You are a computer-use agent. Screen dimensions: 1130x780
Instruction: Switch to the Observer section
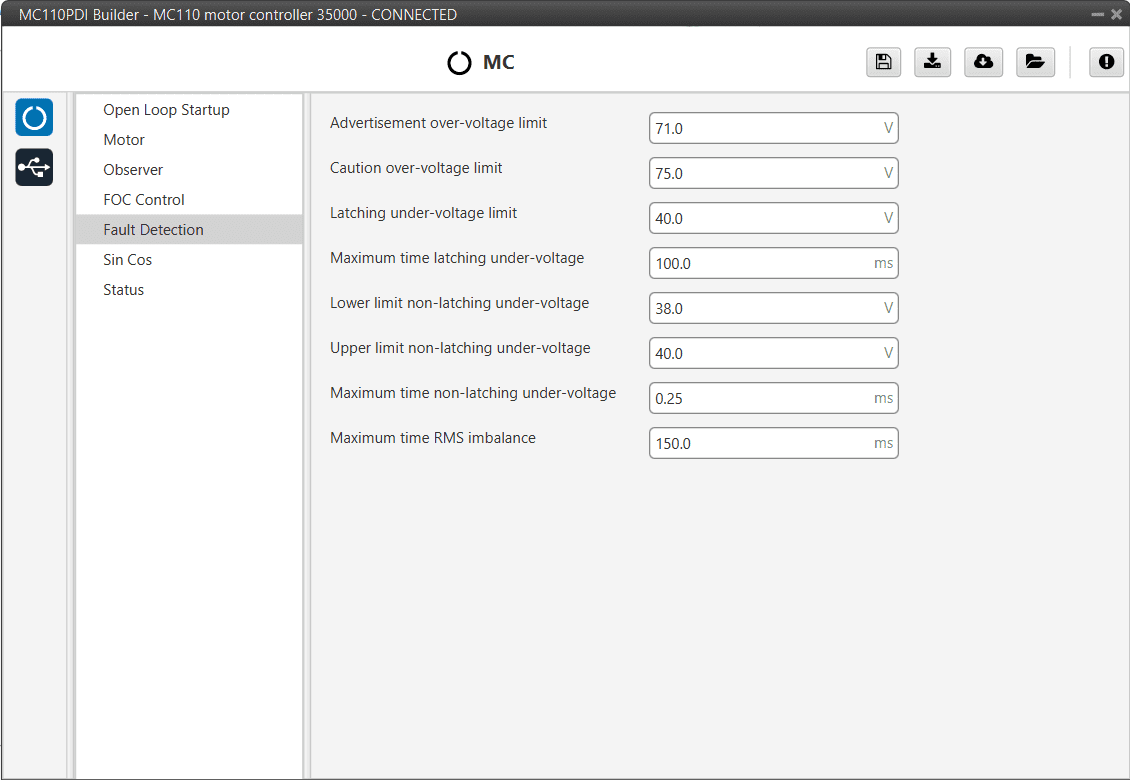pos(189,169)
